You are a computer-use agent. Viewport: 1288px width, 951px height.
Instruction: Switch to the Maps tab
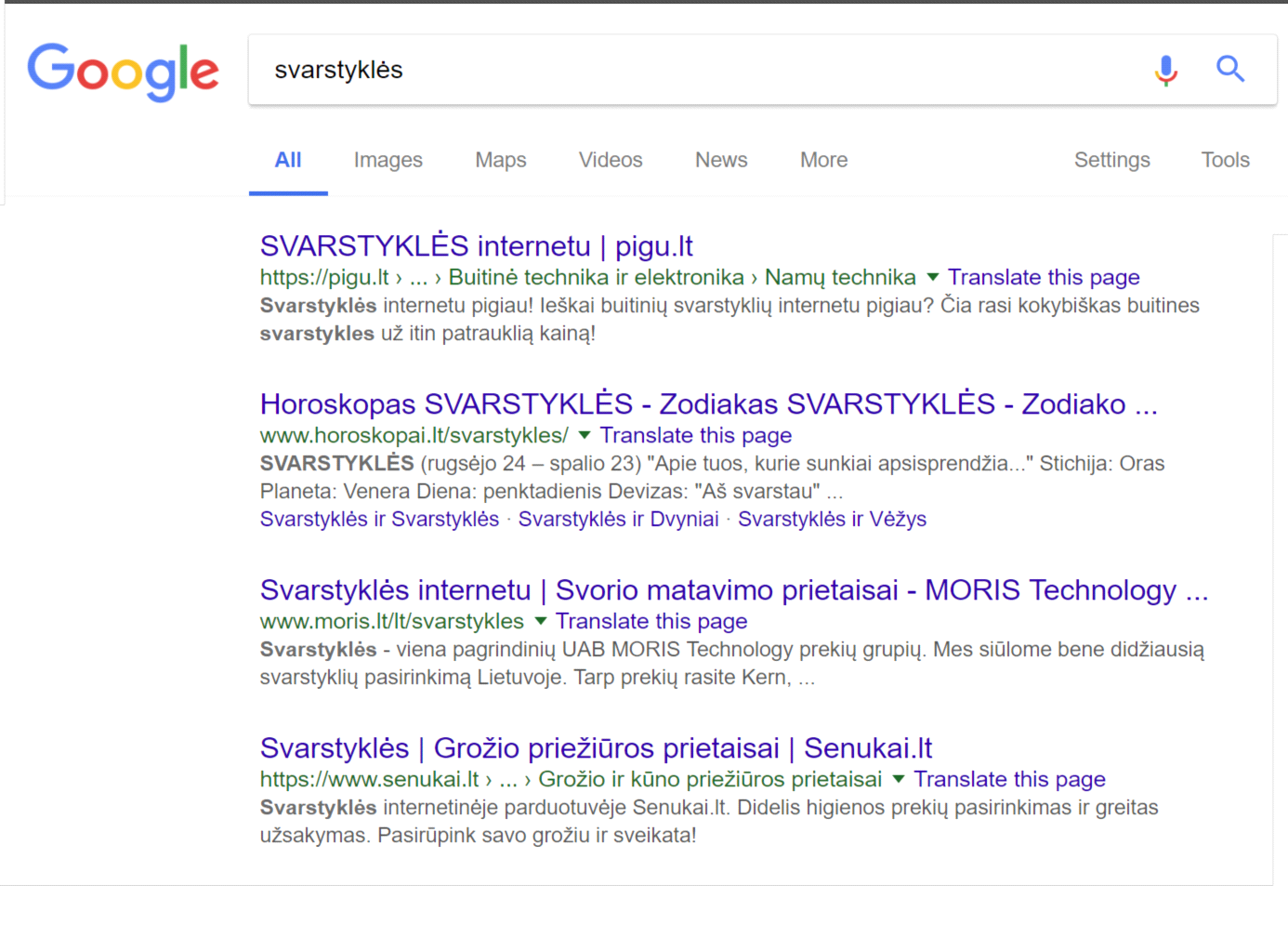point(501,160)
